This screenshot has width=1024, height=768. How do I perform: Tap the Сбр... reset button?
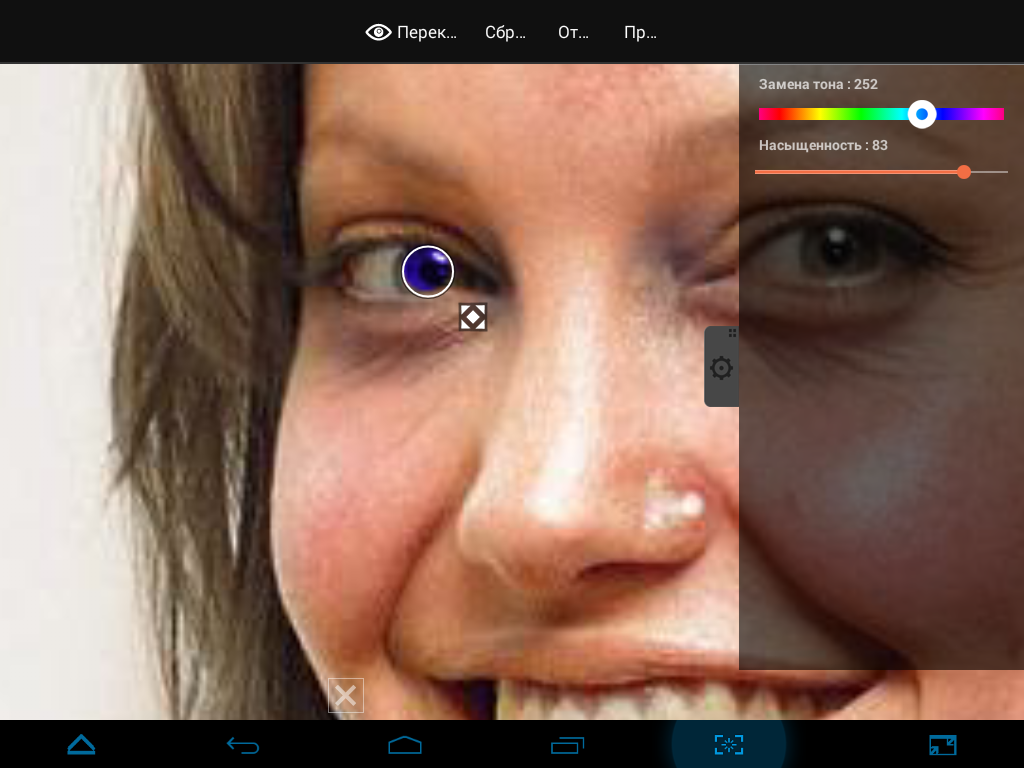point(505,33)
